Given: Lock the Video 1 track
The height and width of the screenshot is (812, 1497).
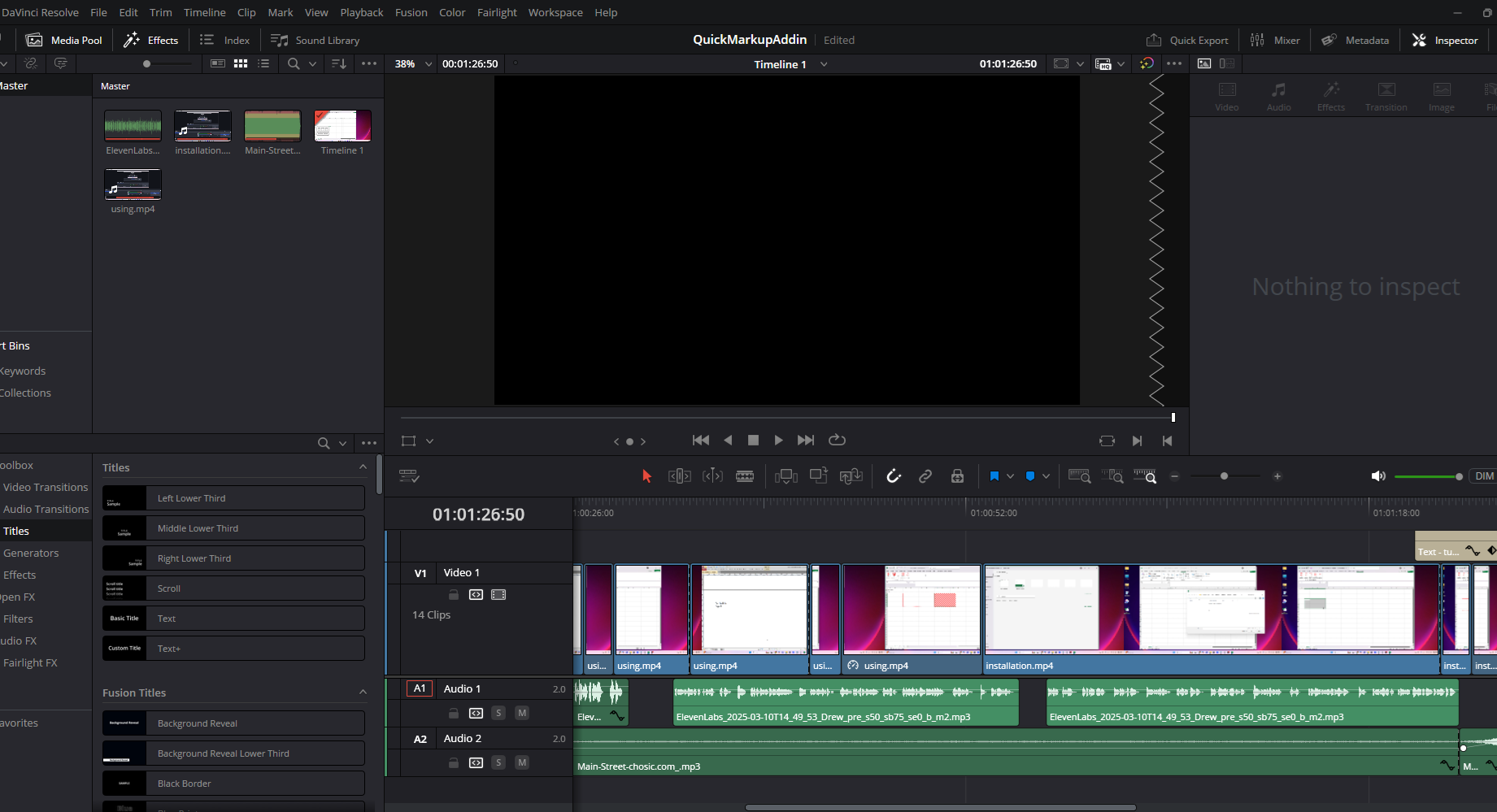Looking at the screenshot, I should pyautogui.click(x=454, y=595).
